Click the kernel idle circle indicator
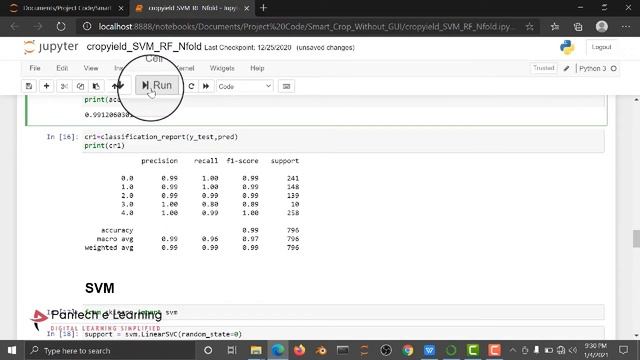The width and height of the screenshot is (640, 360). [x=613, y=69]
